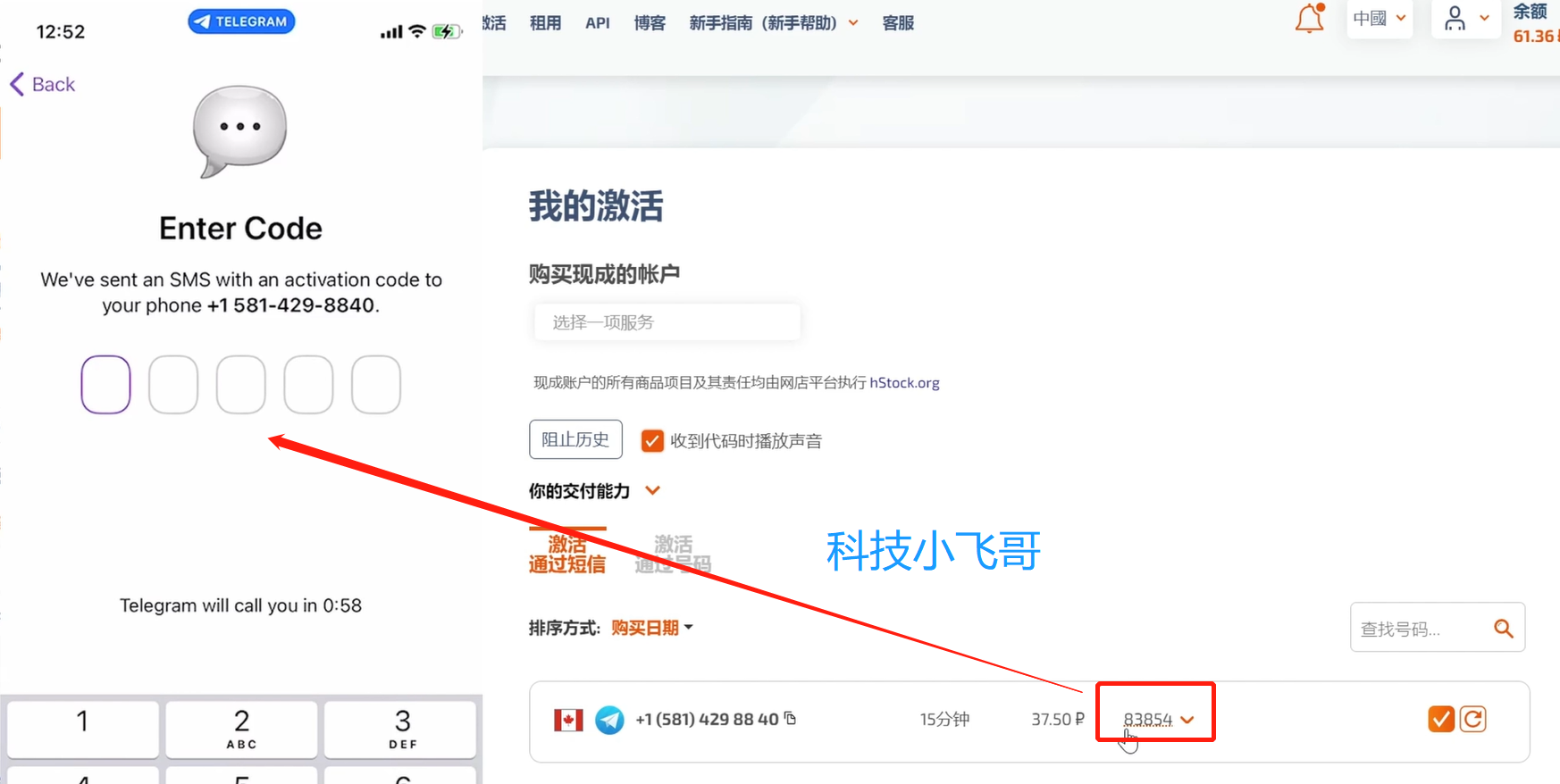1560x784 pixels.
Task: Expand the 83854 code dropdown
Action: point(1187,720)
